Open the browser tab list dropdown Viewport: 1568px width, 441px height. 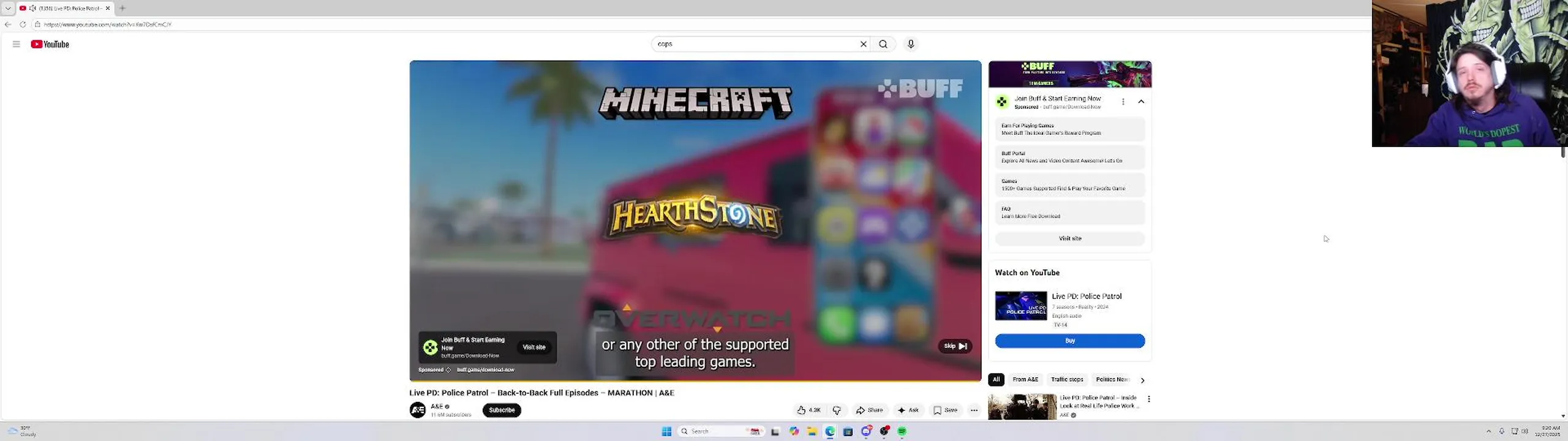point(8,8)
